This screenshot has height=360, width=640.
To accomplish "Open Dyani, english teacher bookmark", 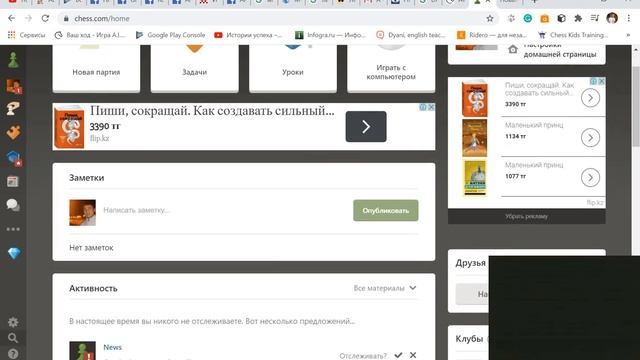I will coord(411,35).
